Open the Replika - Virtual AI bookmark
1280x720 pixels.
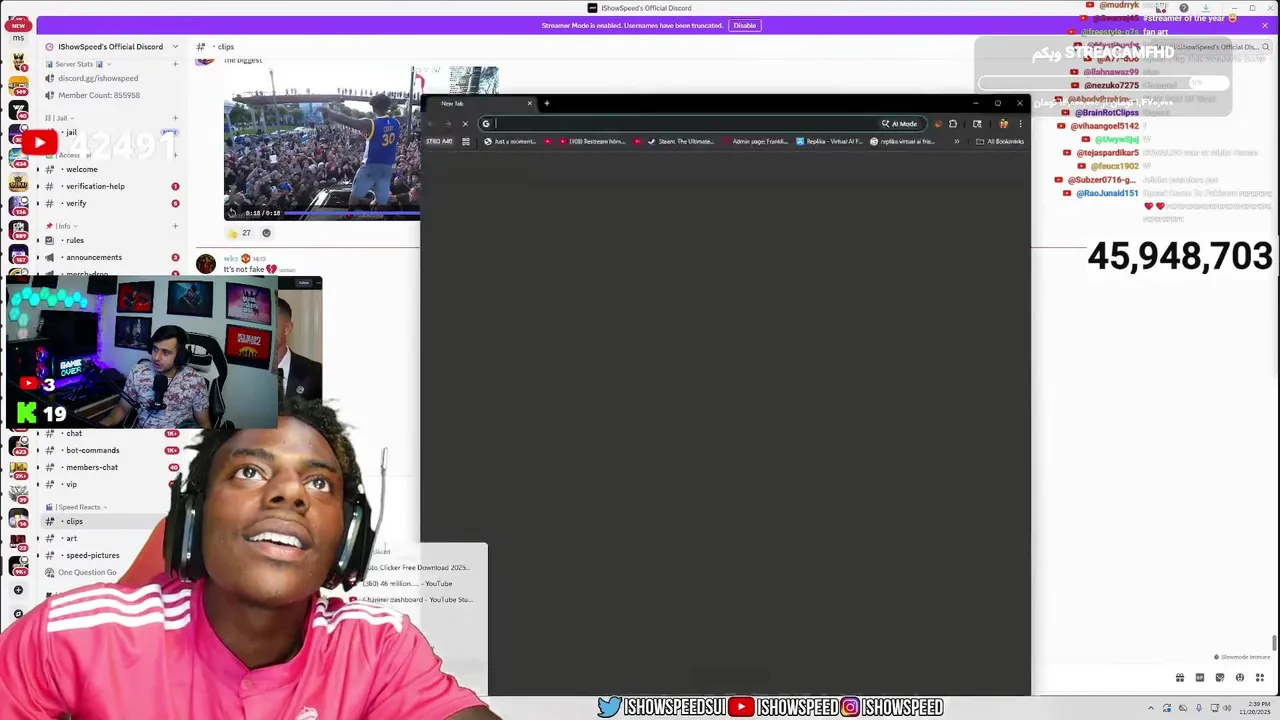point(828,141)
